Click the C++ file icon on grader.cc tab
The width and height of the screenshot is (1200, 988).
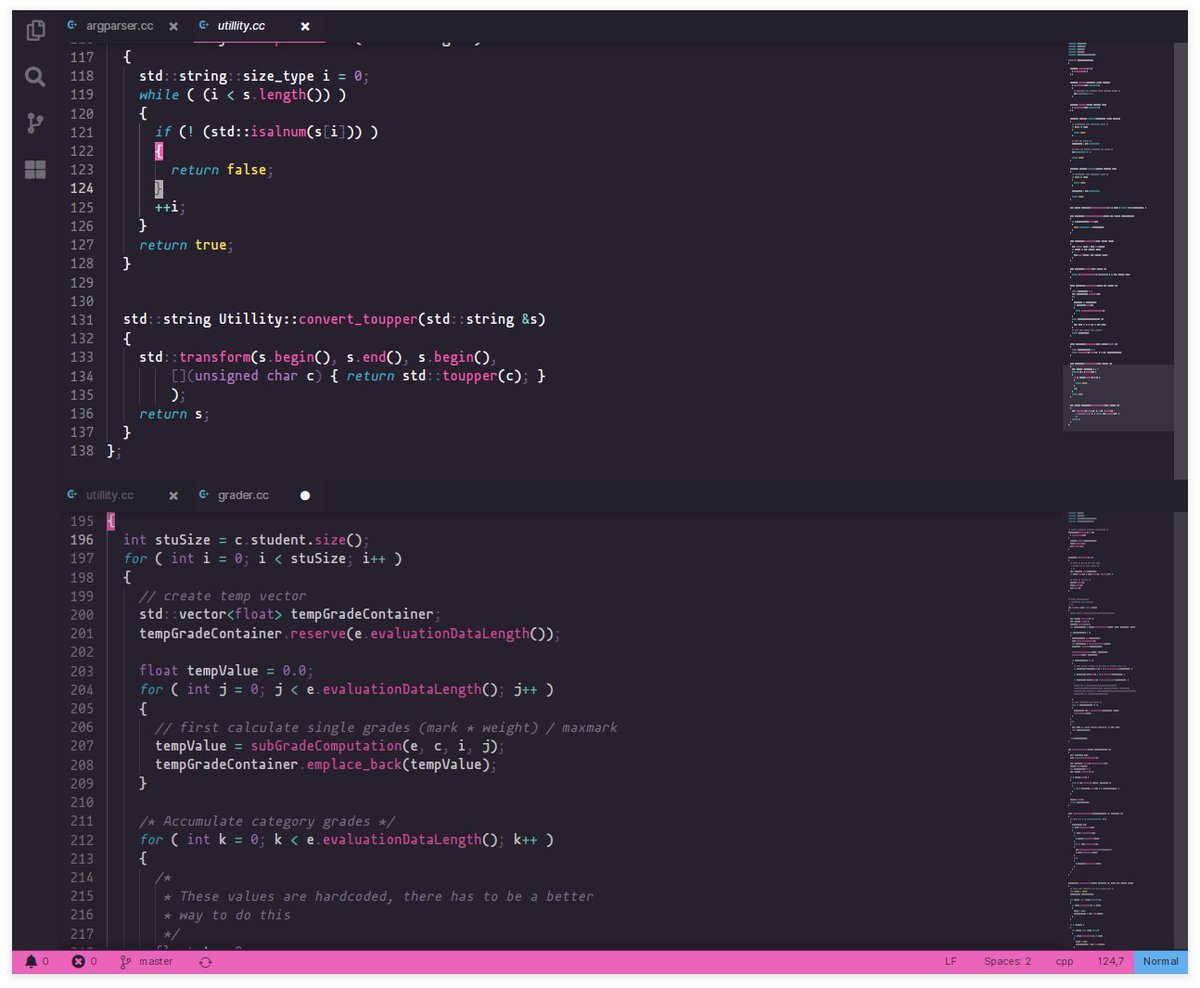pyautogui.click(x=204, y=494)
